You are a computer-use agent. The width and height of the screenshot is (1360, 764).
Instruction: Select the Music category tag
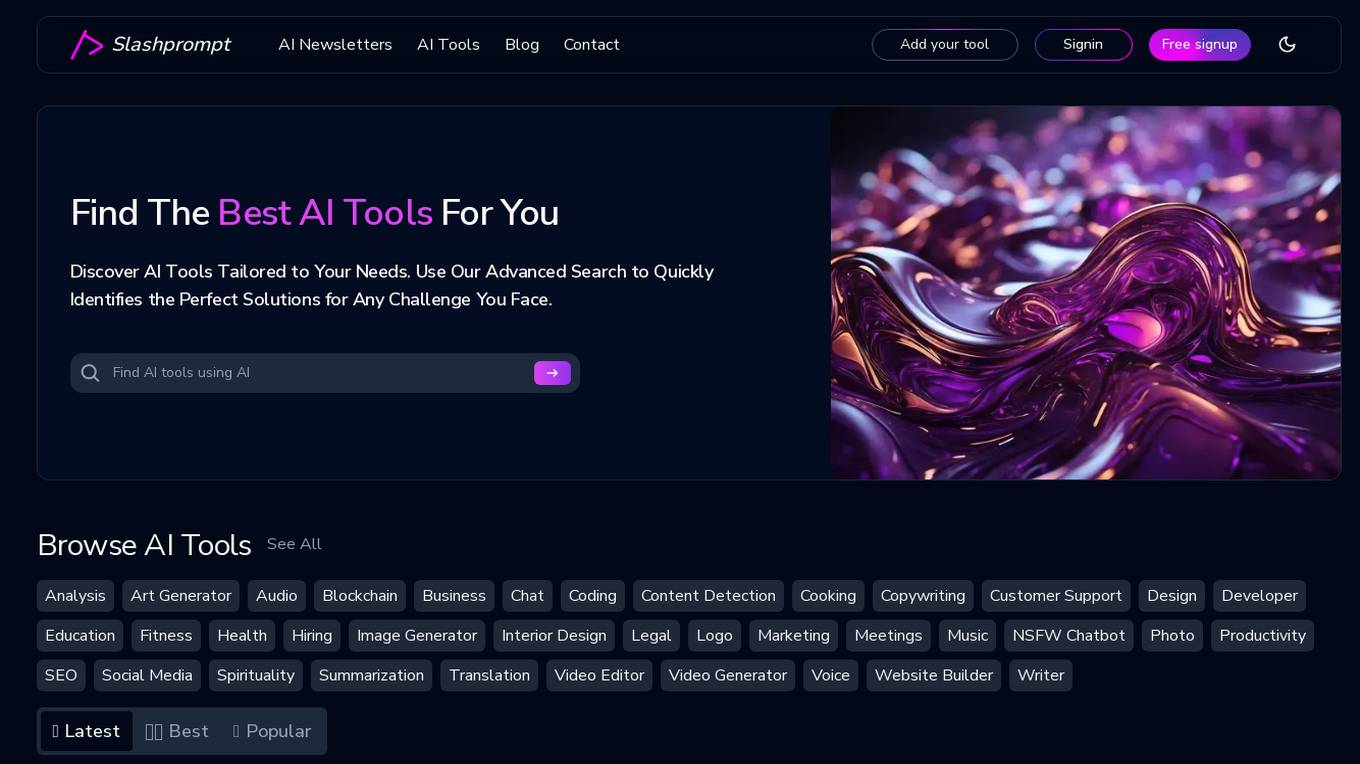pyautogui.click(x=968, y=636)
